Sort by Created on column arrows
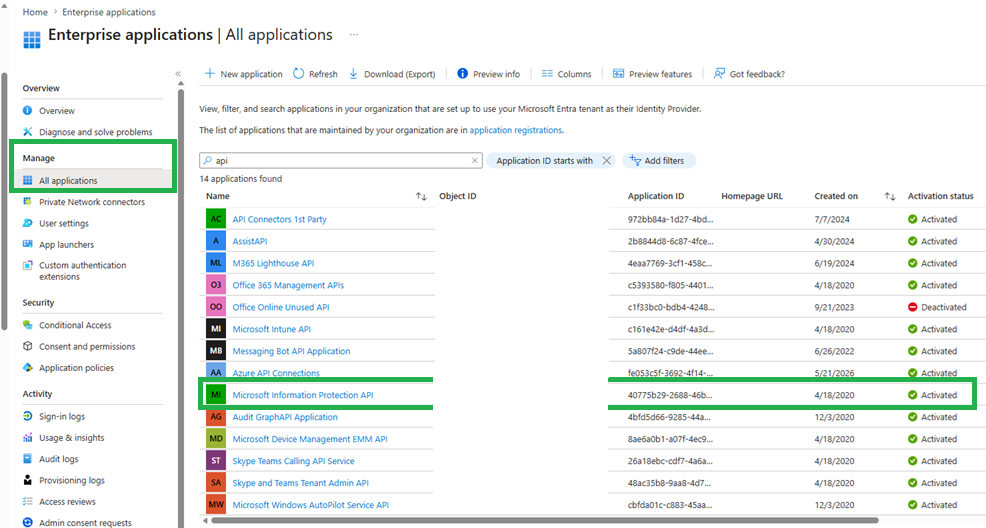Viewport: 986px width, 528px height. 889,196
